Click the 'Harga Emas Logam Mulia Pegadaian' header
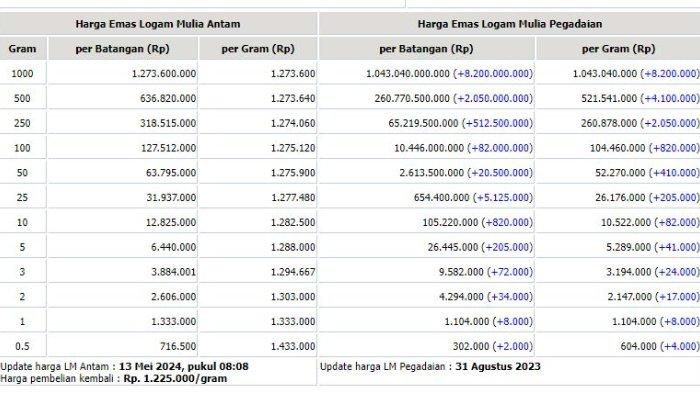This screenshot has width=700, height=393. point(510,24)
